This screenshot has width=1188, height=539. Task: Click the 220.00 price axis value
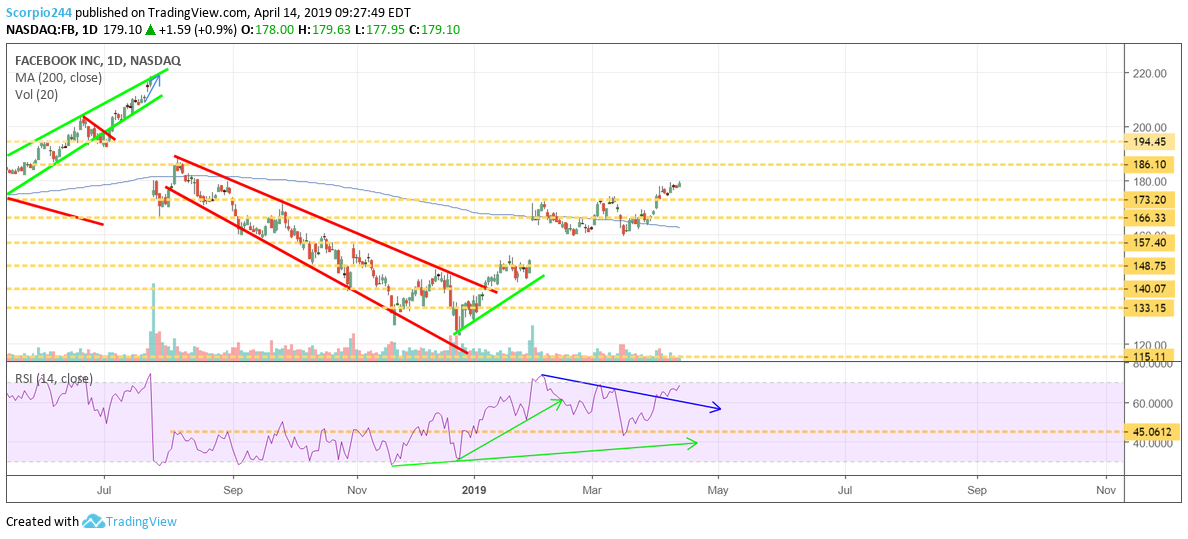1149,74
